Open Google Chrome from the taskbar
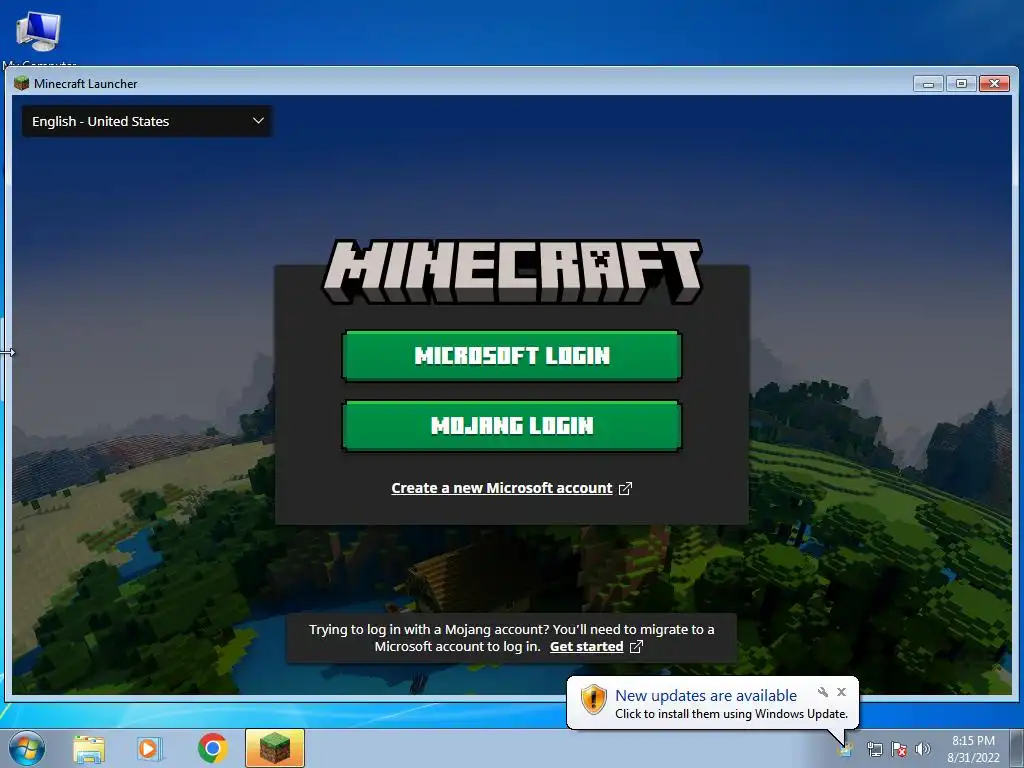This screenshot has height=768, width=1024. [x=212, y=748]
